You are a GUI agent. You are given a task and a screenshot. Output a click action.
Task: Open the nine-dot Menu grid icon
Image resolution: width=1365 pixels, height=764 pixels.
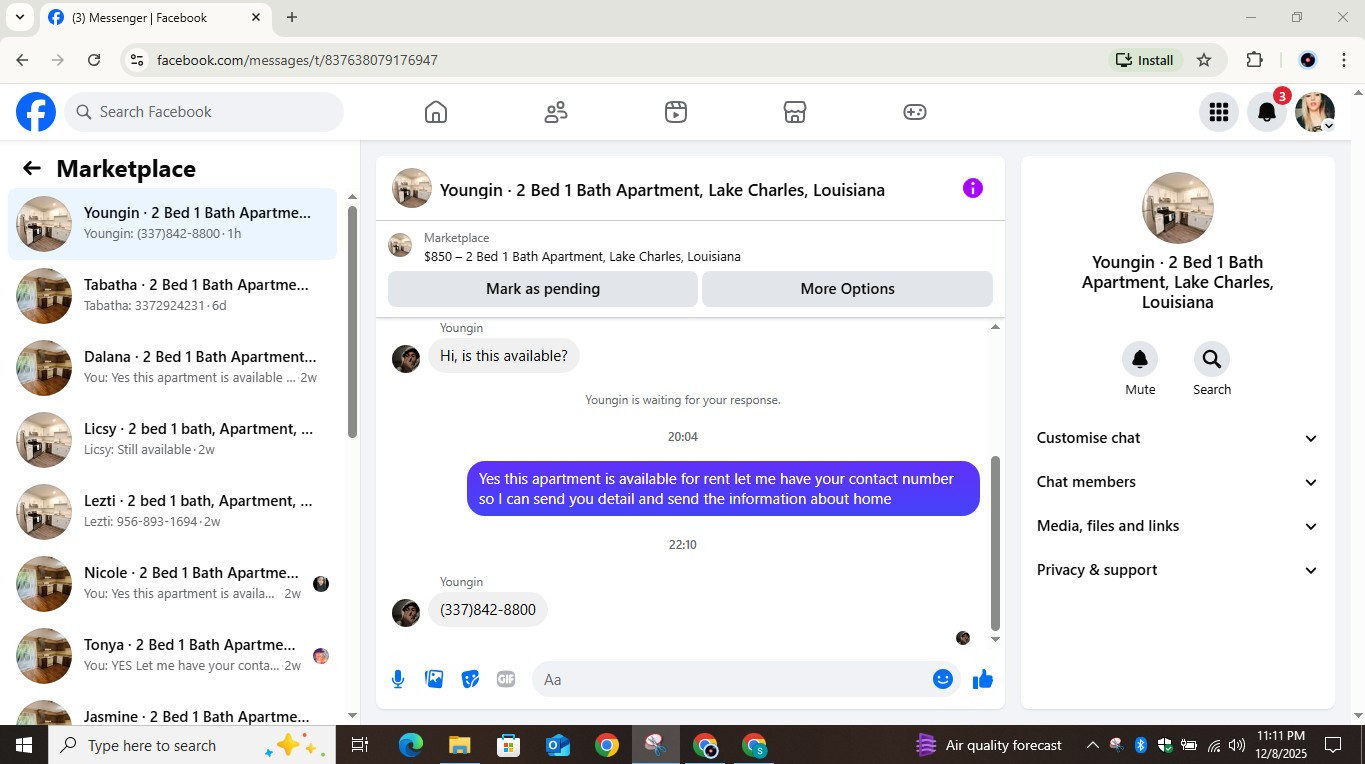pyautogui.click(x=1219, y=112)
